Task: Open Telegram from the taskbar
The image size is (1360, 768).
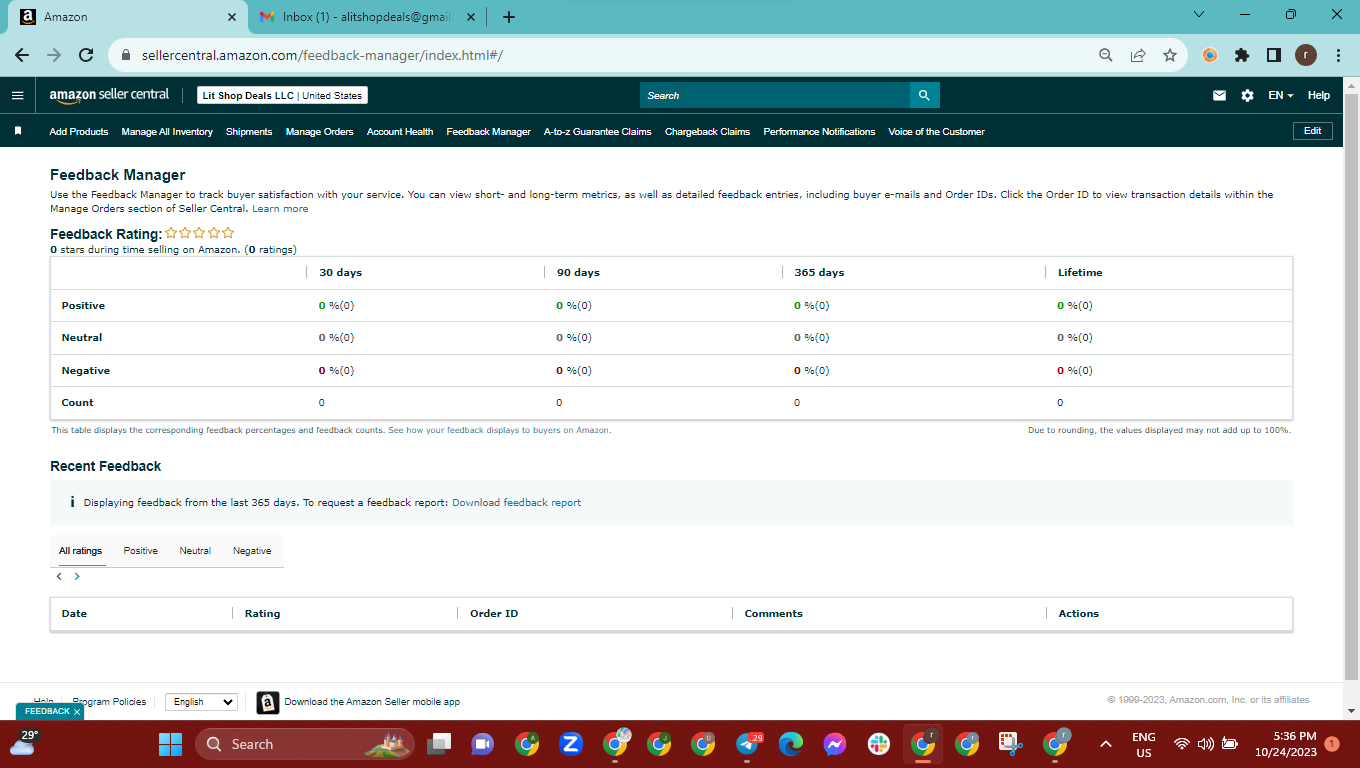Action: coord(748,744)
